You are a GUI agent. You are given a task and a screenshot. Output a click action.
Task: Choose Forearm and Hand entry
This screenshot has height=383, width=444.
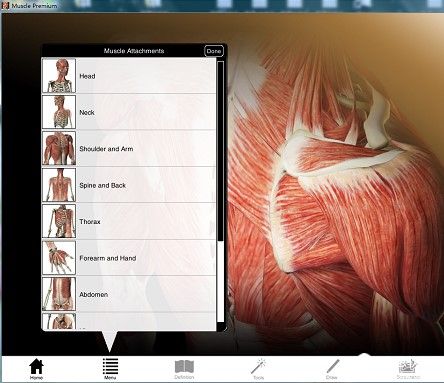pos(129,258)
